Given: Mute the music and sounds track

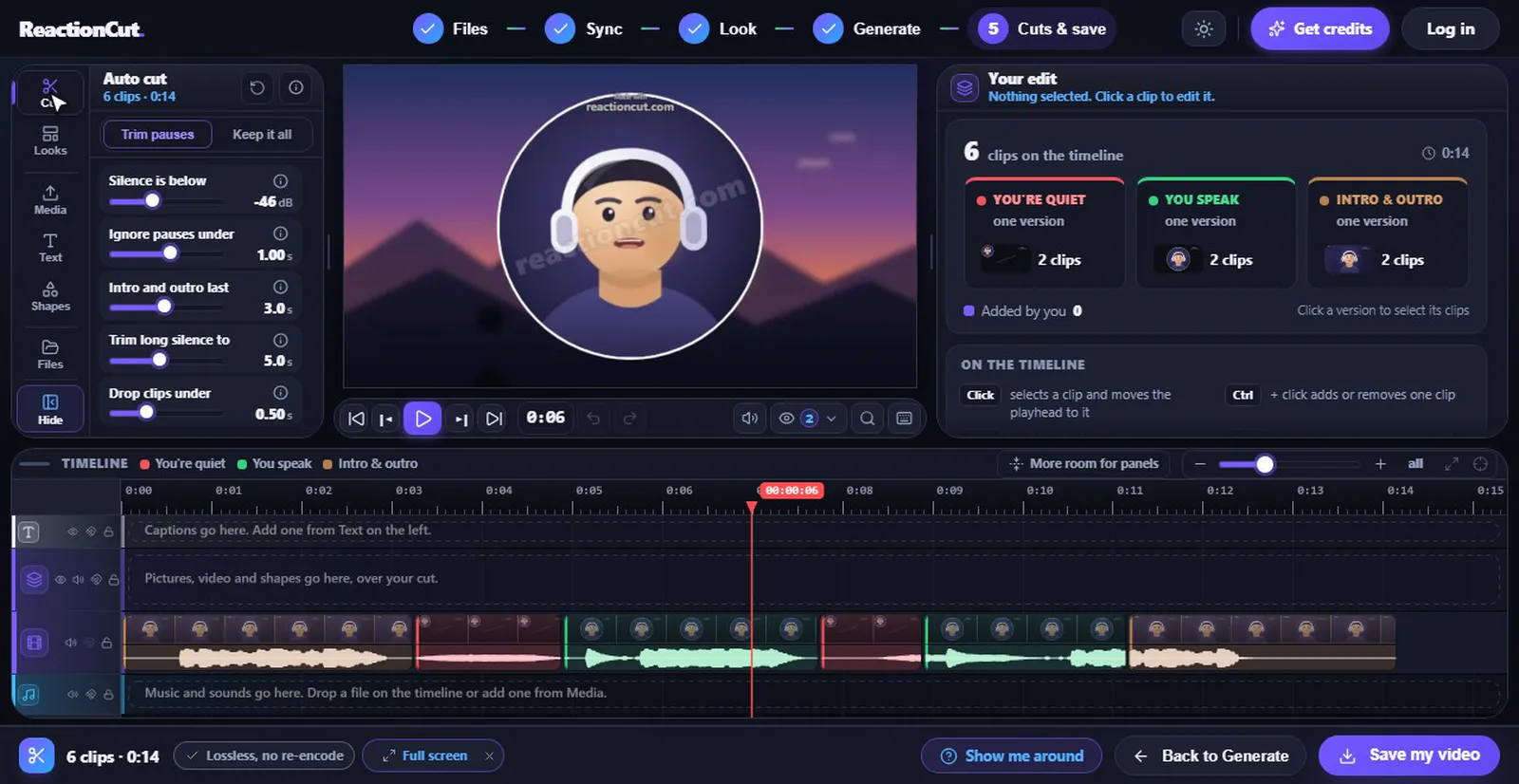Looking at the screenshot, I should tap(72, 694).
